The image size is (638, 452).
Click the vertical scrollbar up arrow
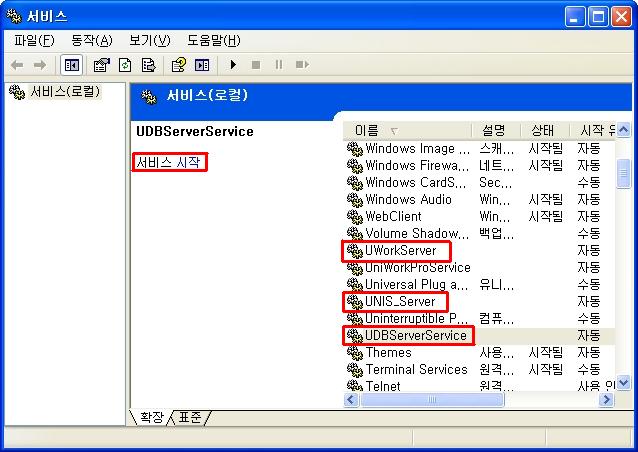[x=623, y=130]
